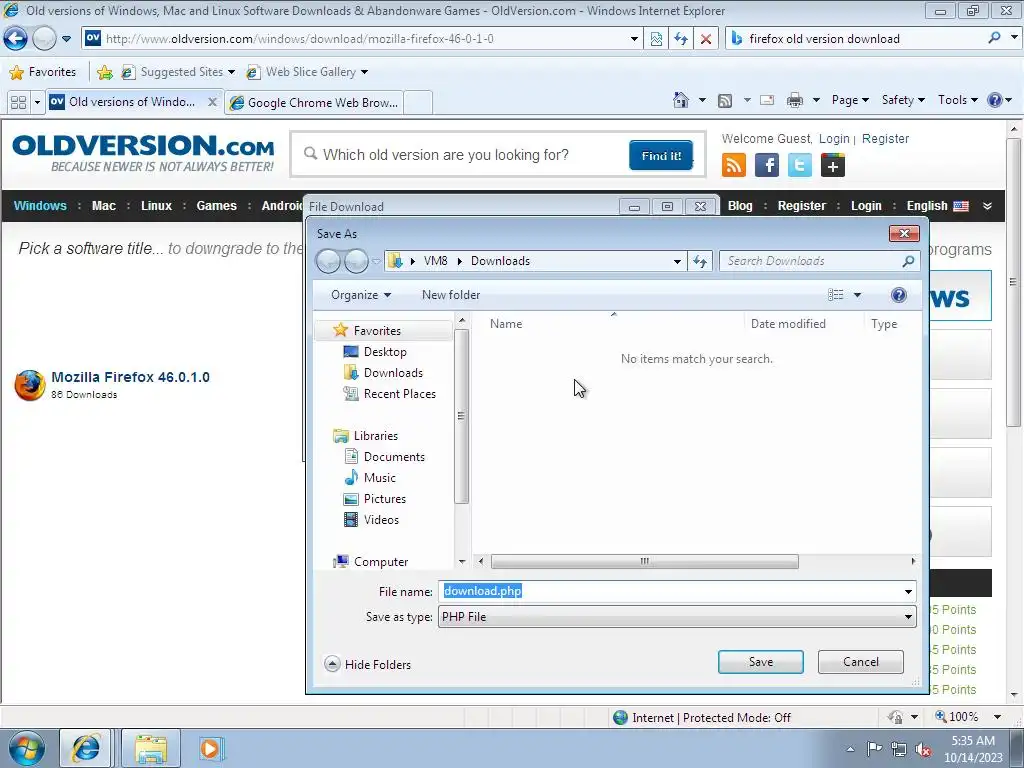This screenshot has height=768, width=1024.
Task: Click the compatibility view icon in address bar
Action: click(x=656, y=39)
